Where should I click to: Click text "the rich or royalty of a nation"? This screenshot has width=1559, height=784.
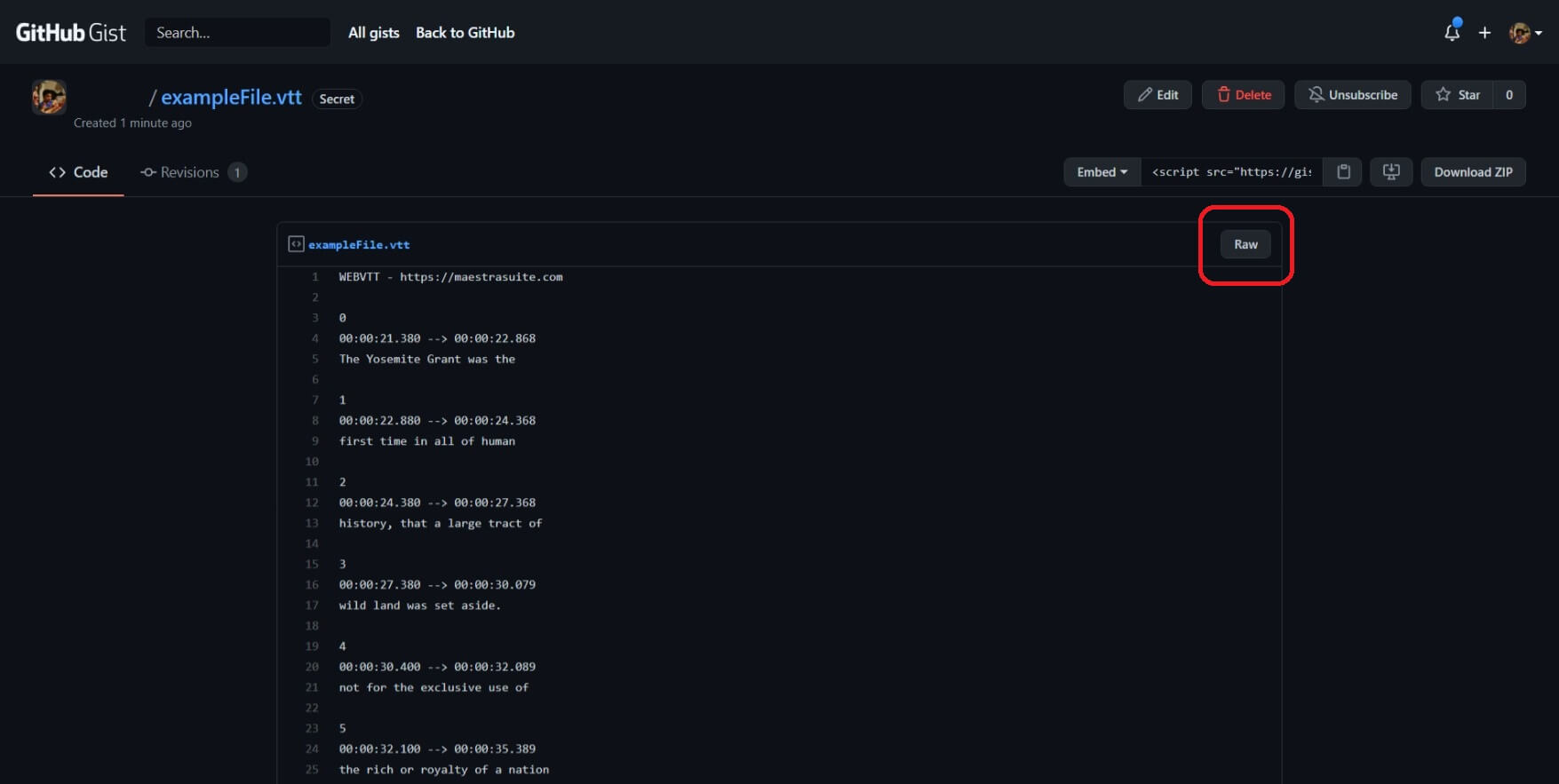click(x=443, y=770)
